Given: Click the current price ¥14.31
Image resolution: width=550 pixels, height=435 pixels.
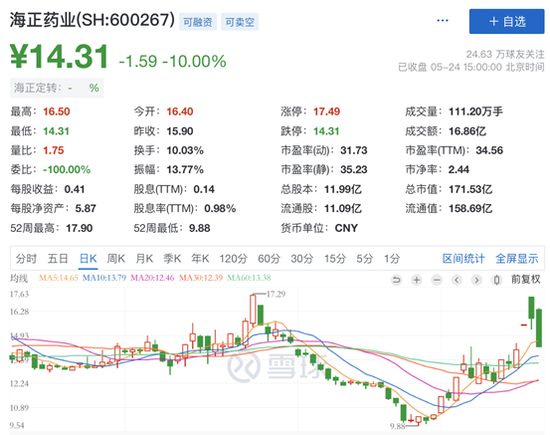Looking at the screenshot, I should tap(60, 56).
